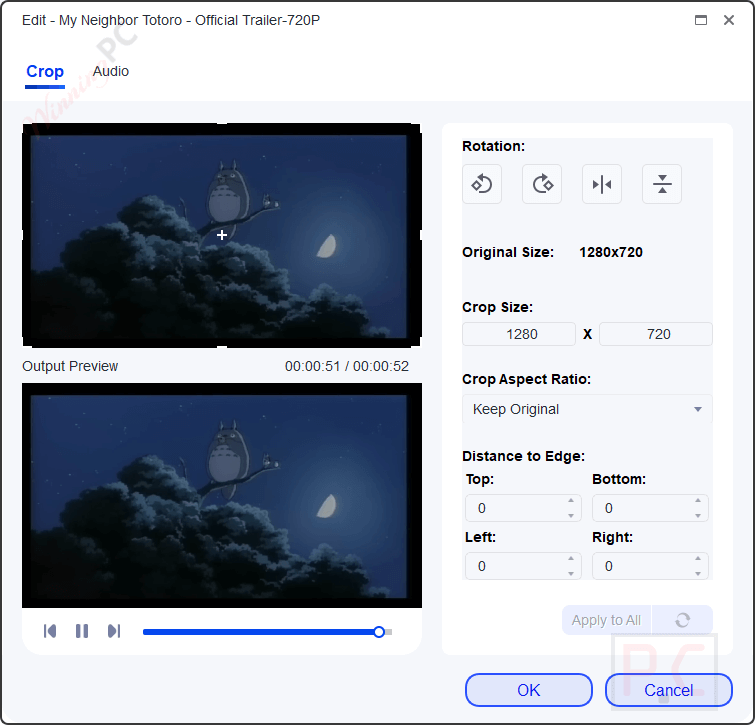
Task: Pause the video preview
Action: (82, 631)
